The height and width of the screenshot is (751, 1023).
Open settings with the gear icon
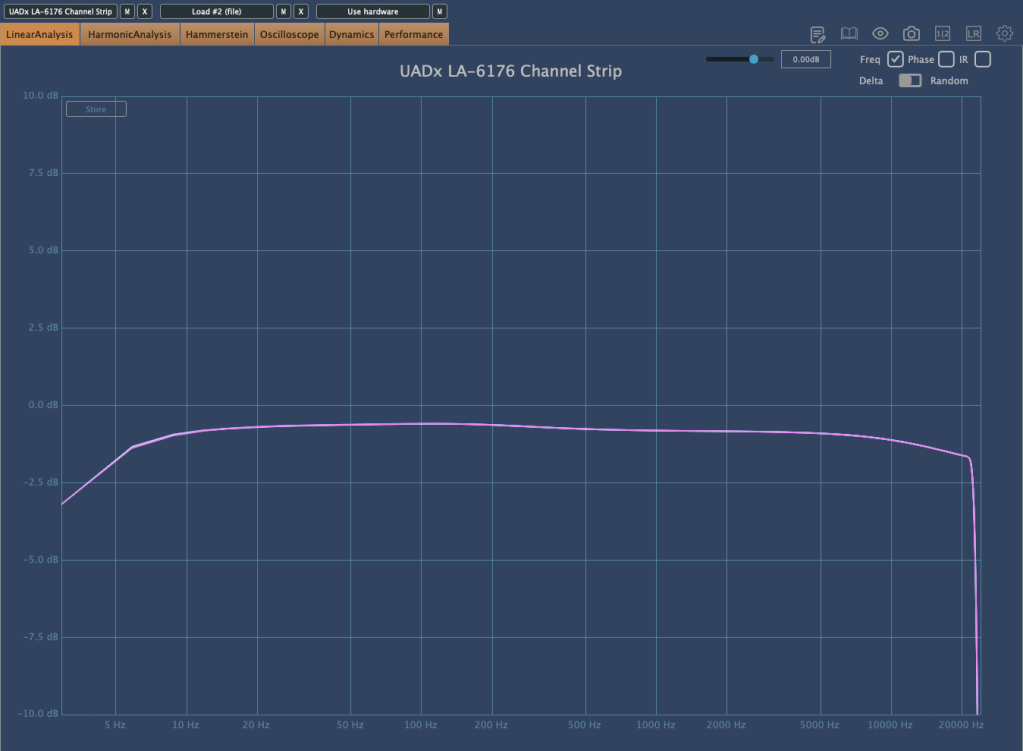(x=1004, y=34)
